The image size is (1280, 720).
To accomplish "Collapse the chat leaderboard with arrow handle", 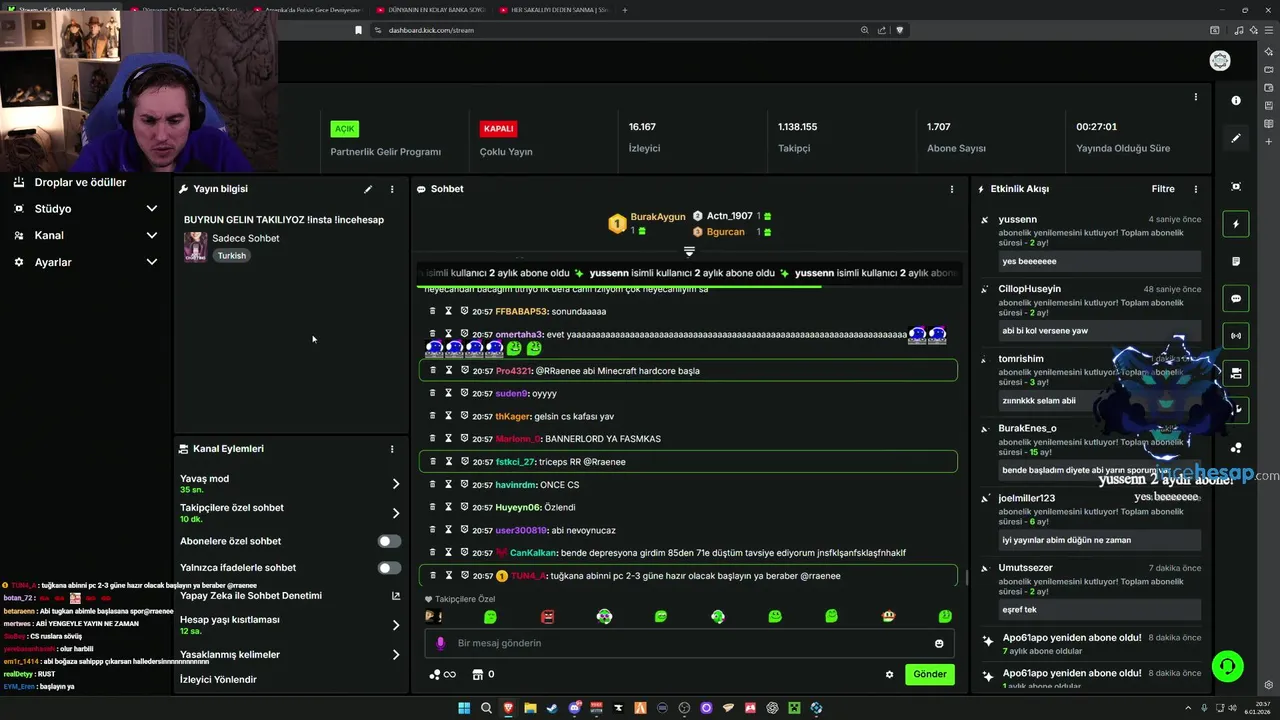I will (689, 251).
